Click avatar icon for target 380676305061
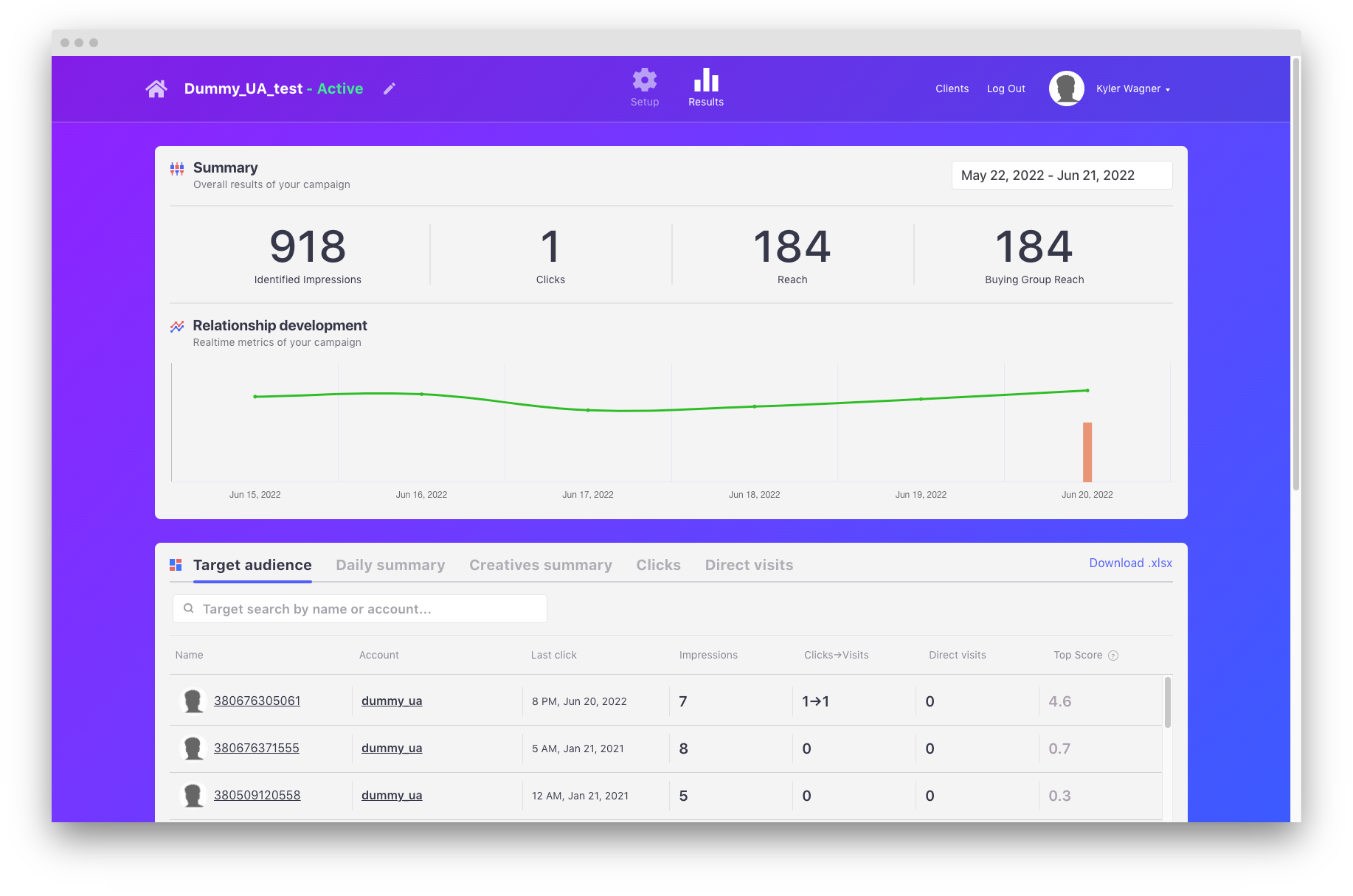This screenshot has width=1353, height=896. coord(193,701)
